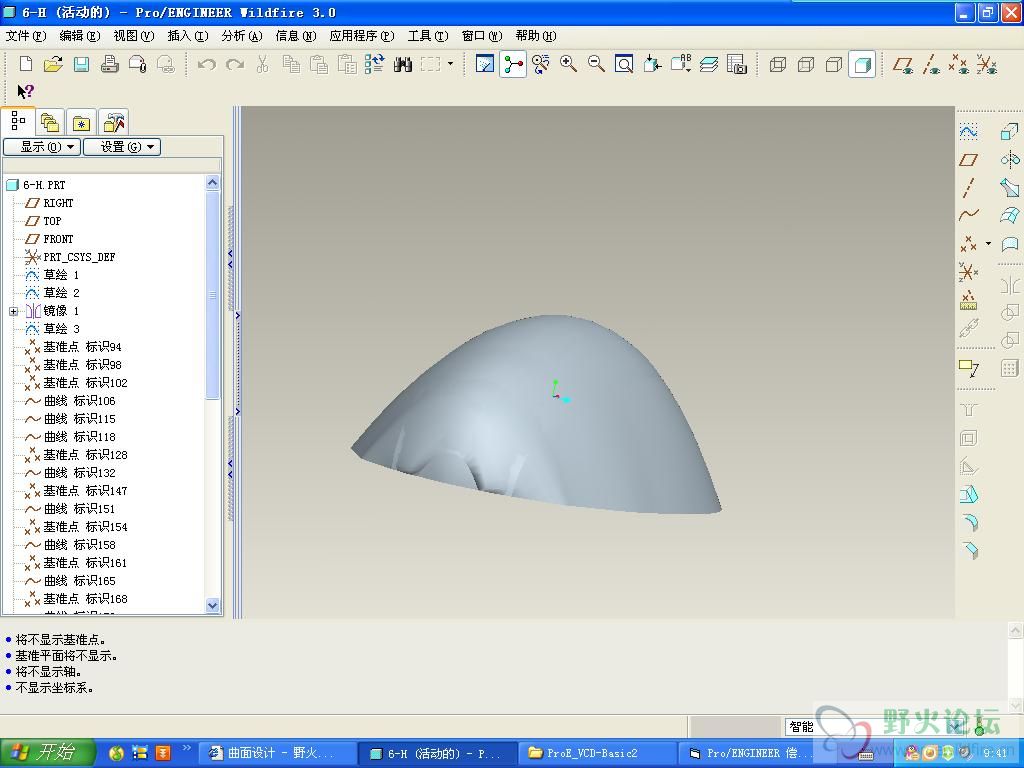Click the Undo arrow in the toolbar
Viewport: 1024px width, 768px height.
click(x=206, y=64)
